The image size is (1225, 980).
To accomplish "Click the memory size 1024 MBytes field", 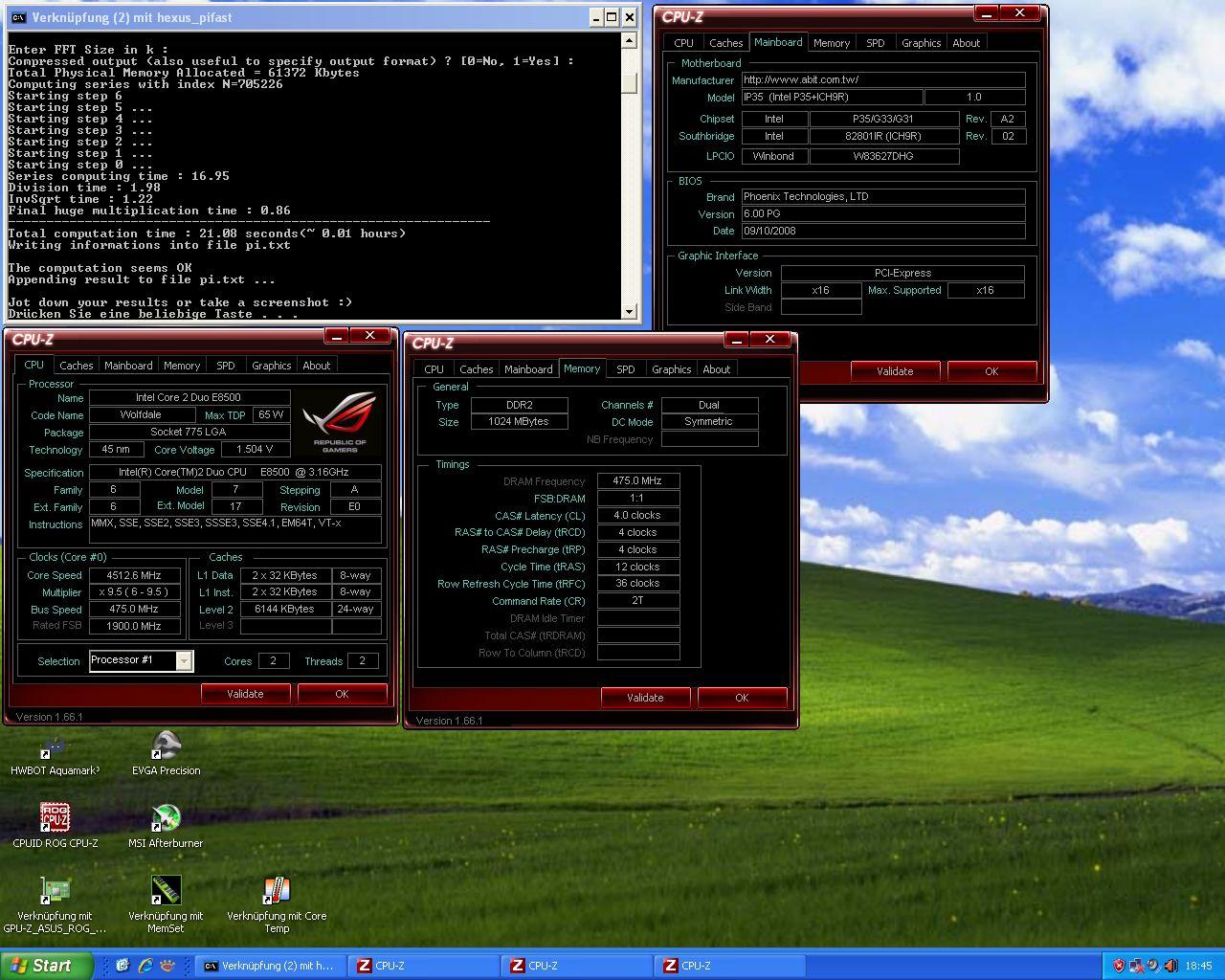I will 520,422.
